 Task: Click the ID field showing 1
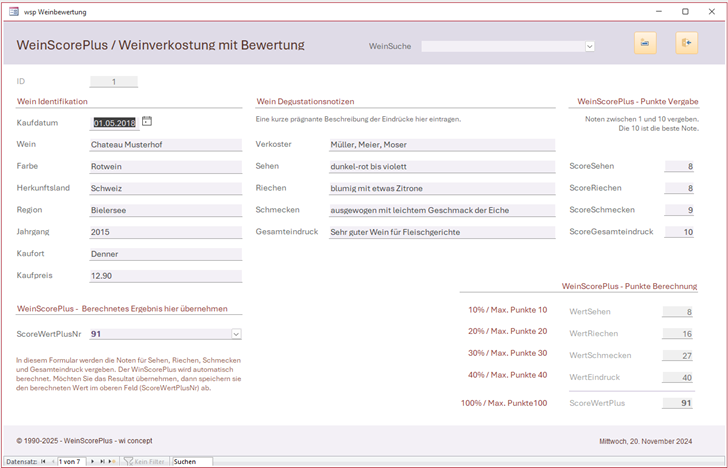pyautogui.click(x=114, y=82)
